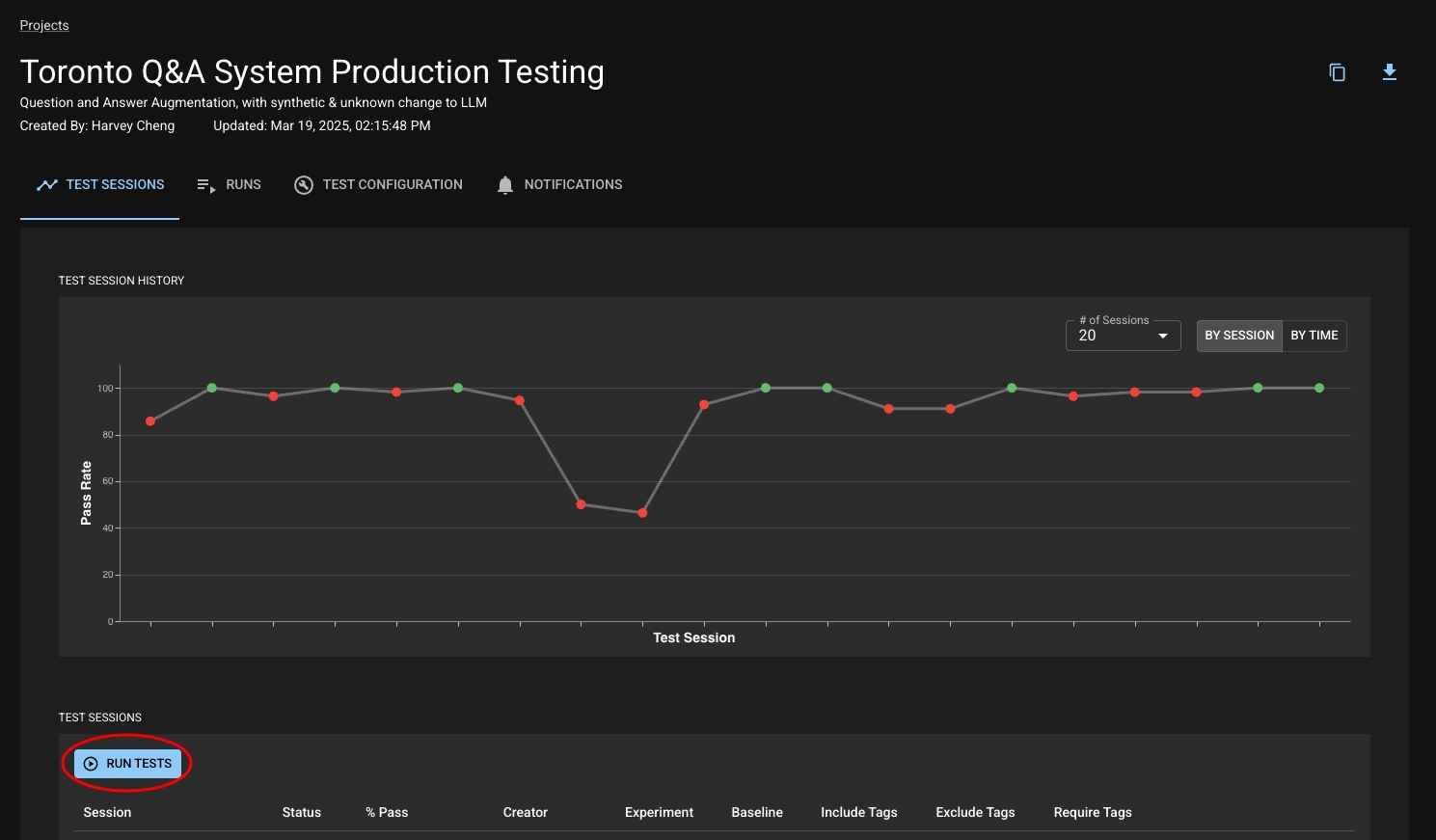Click the Test Configuration wrench icon
1436x840 pixels.
(x=304, y=185)
